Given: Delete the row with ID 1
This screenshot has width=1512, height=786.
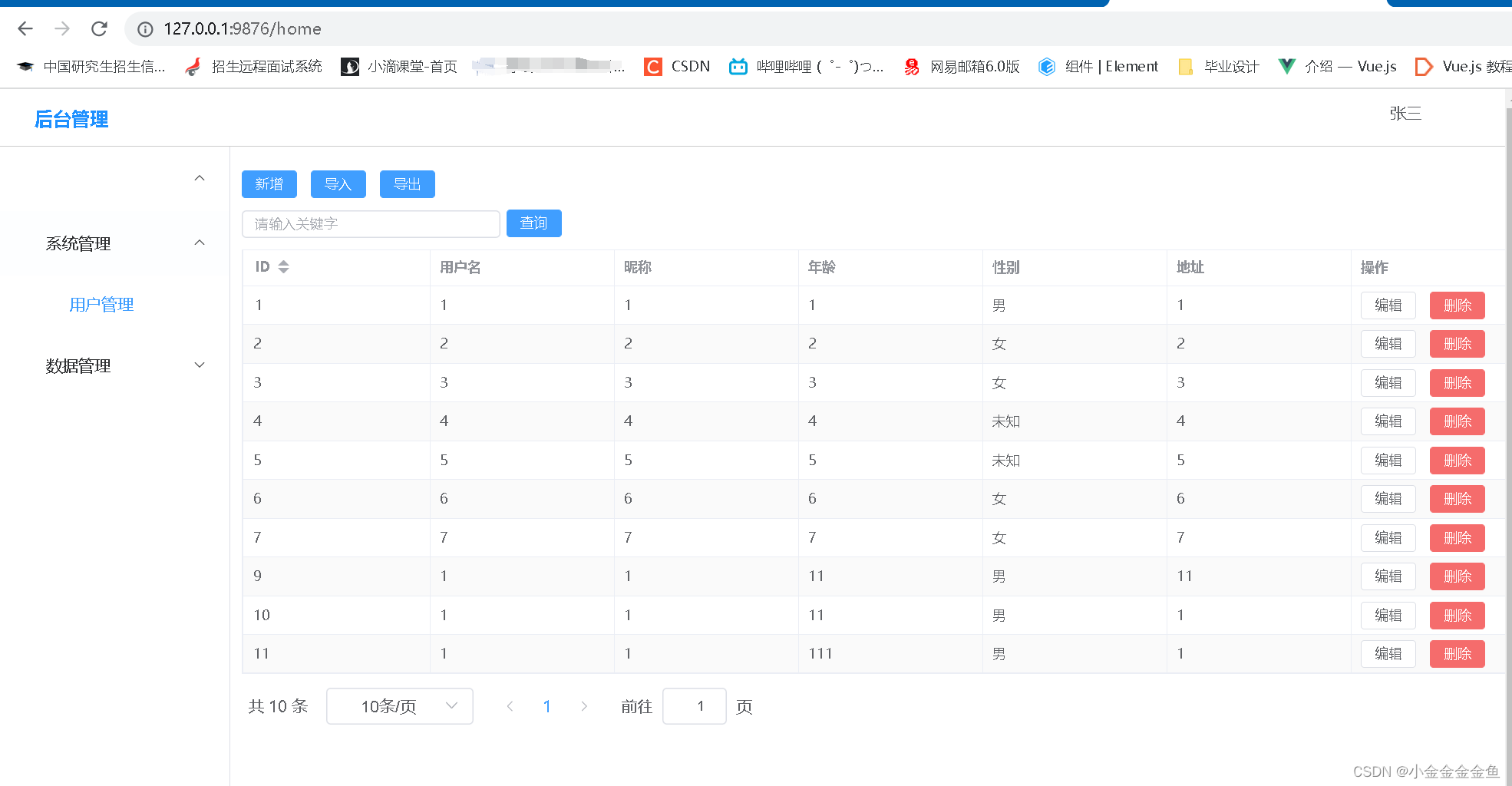Looking at the screenshot, I should pos(1458,305).
